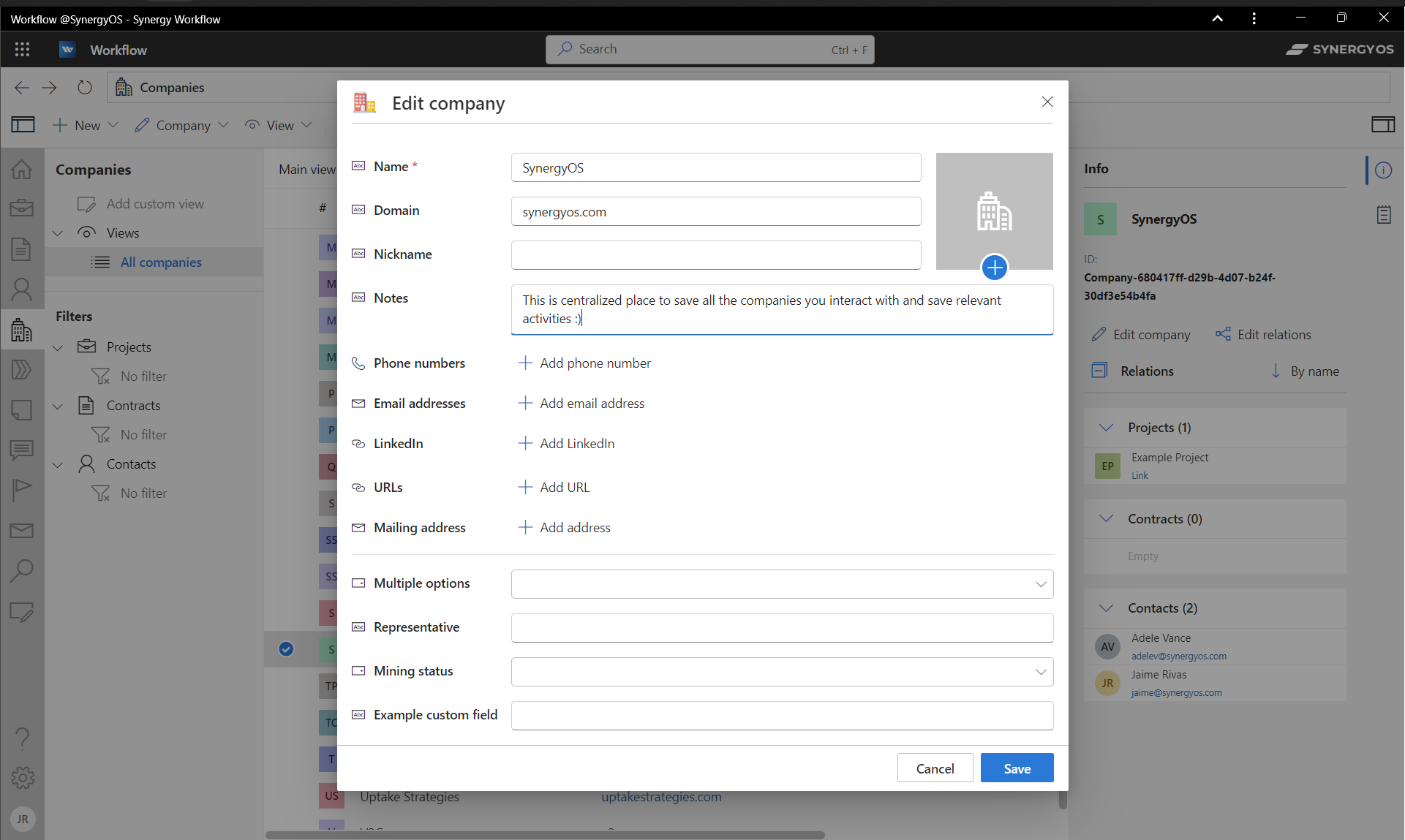The width and height of the screenshot is (1405, 840).
Task: Click Edit company in Info panel
Action: [x=1141, y=335]
